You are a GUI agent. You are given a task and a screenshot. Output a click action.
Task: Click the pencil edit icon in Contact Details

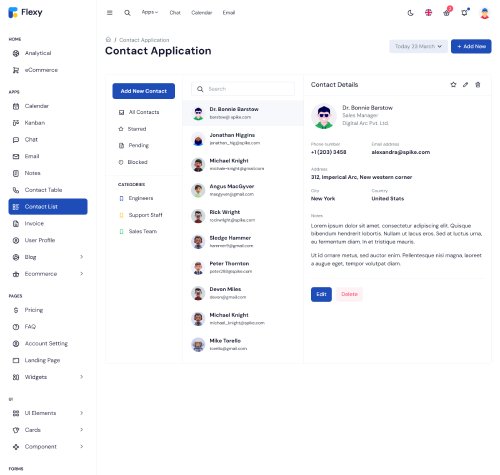[465, 85]
